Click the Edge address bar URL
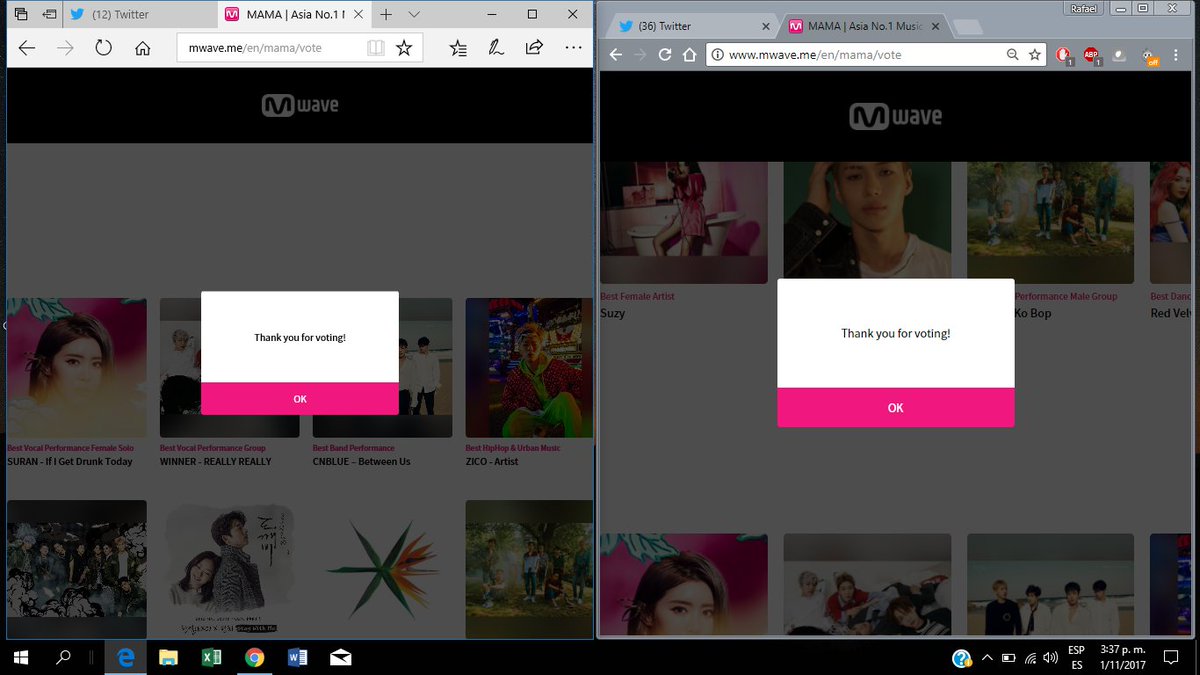Screen dimensions: 1200x675 (255, 47)
